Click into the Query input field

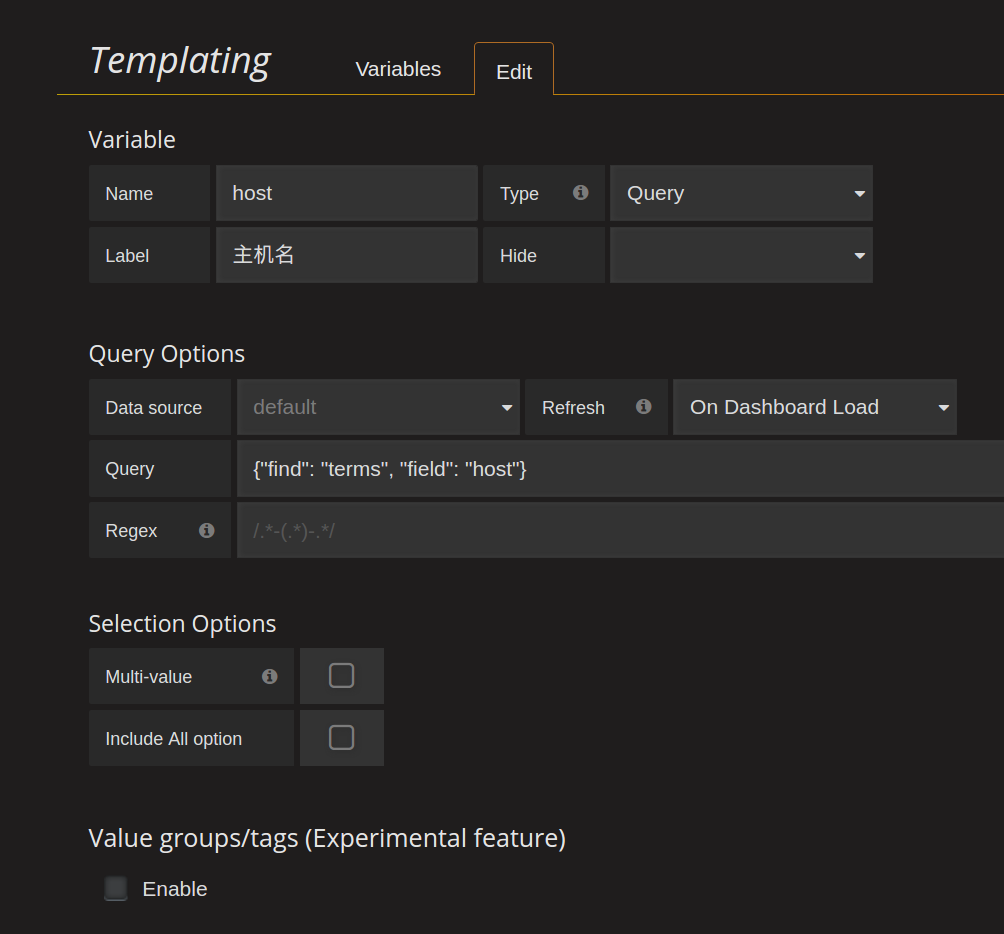pos(620,469)
